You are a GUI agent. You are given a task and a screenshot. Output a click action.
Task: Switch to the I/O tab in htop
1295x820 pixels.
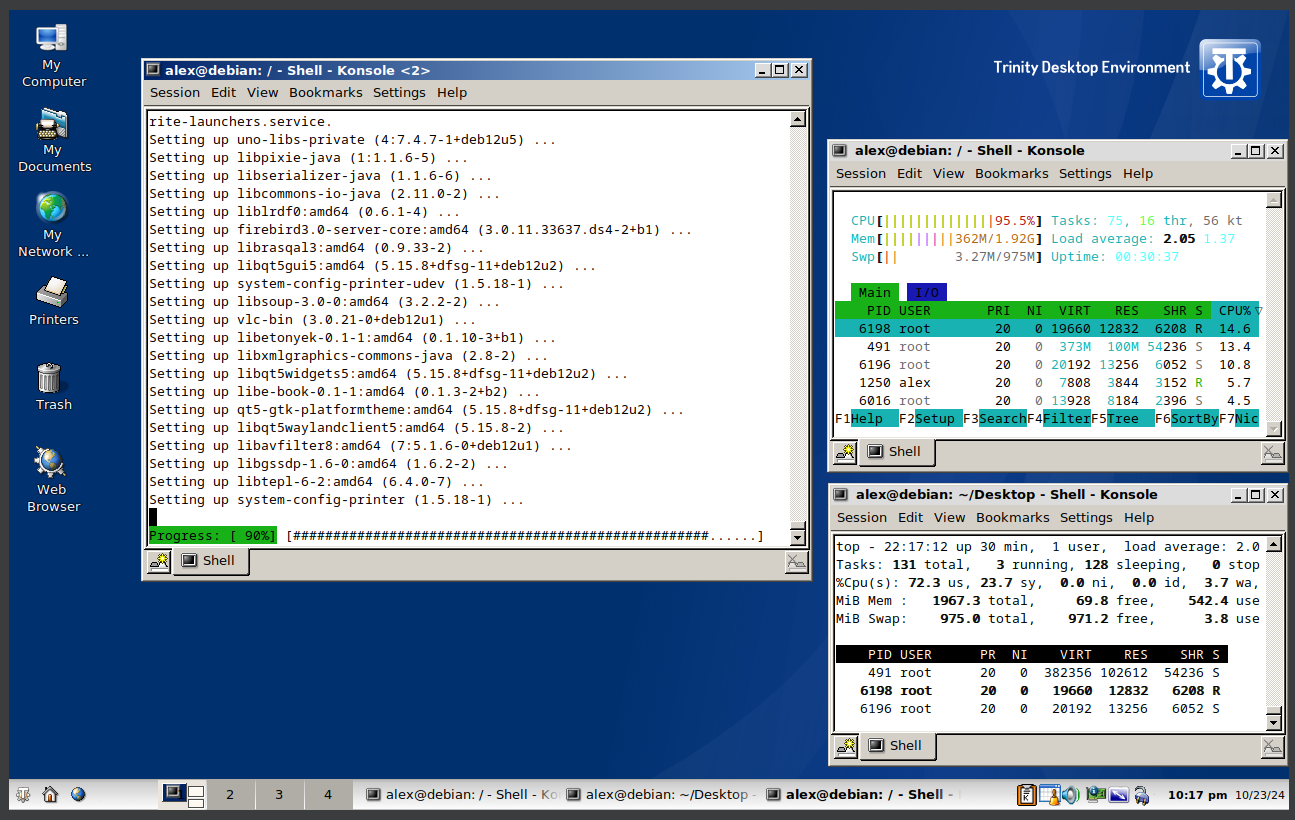[x=926, y=293]
